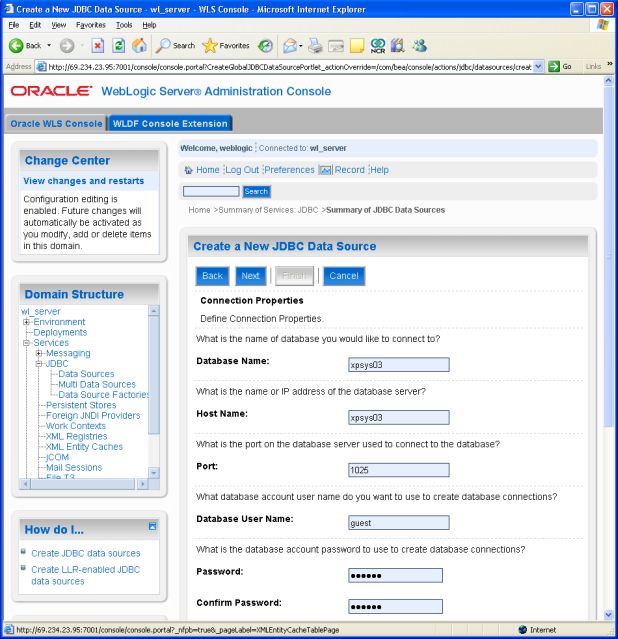Screen dimensions: 618x639
Task: Click the browser Stop button
Action: coord(97,46)
